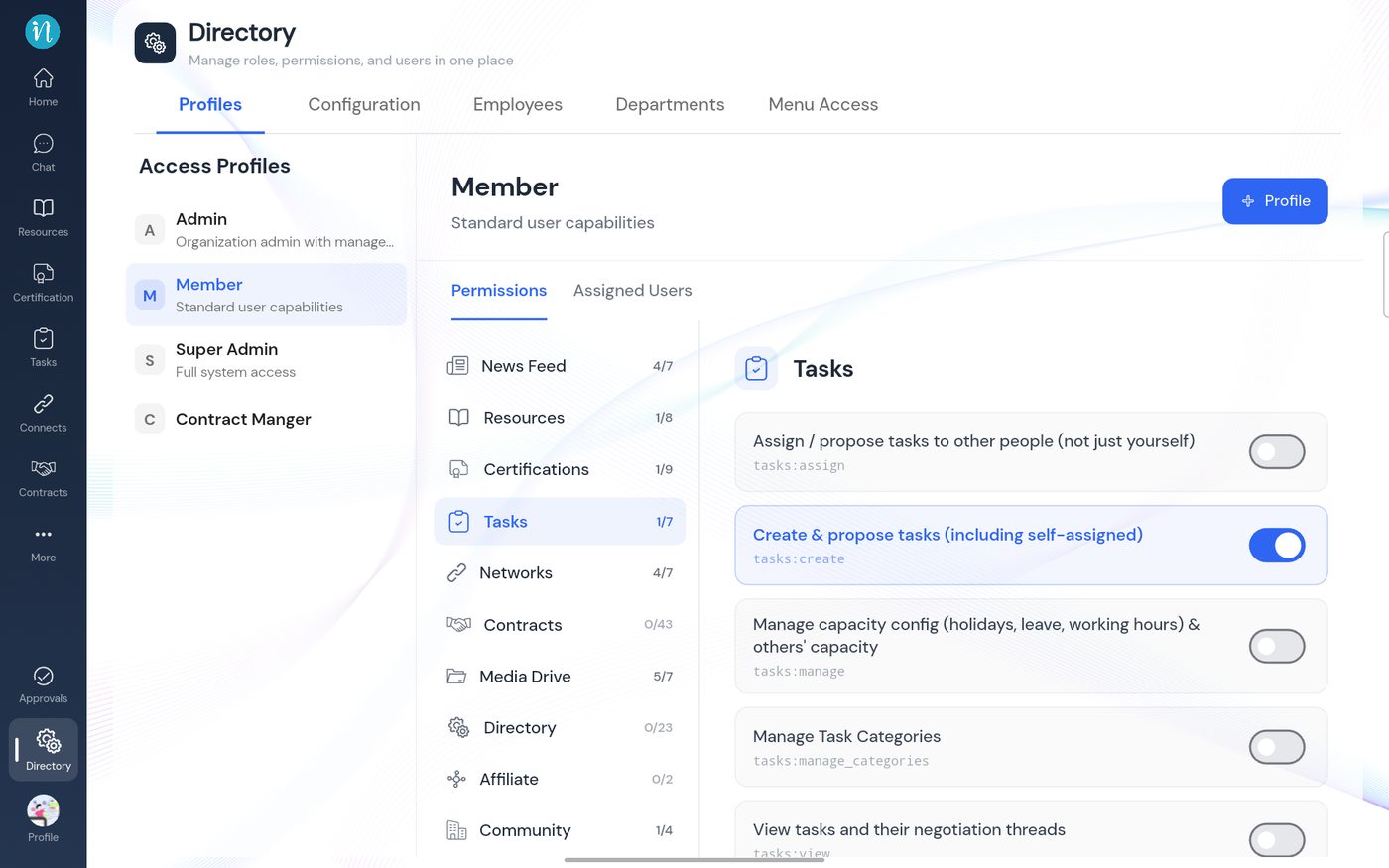Click the Admin profile letter avatar
This screenshot has height=868, width=1389.
coord(150,230)
